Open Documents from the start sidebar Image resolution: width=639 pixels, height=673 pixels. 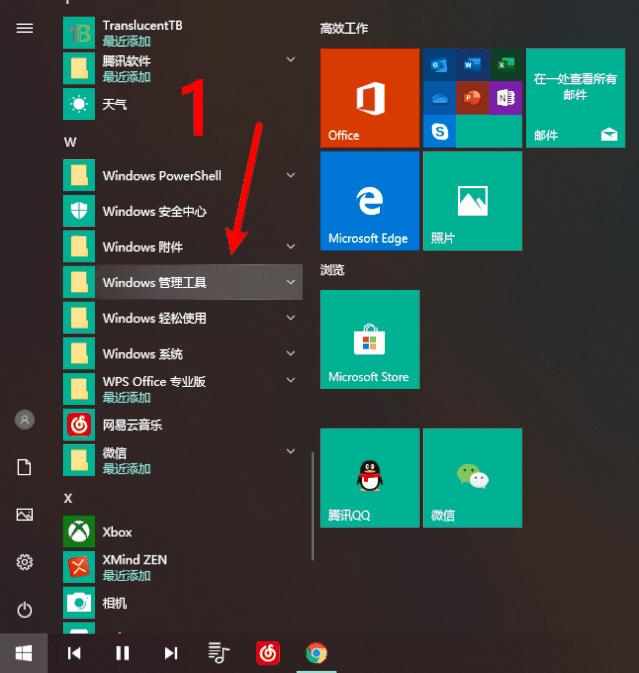[x=24, y=467]
